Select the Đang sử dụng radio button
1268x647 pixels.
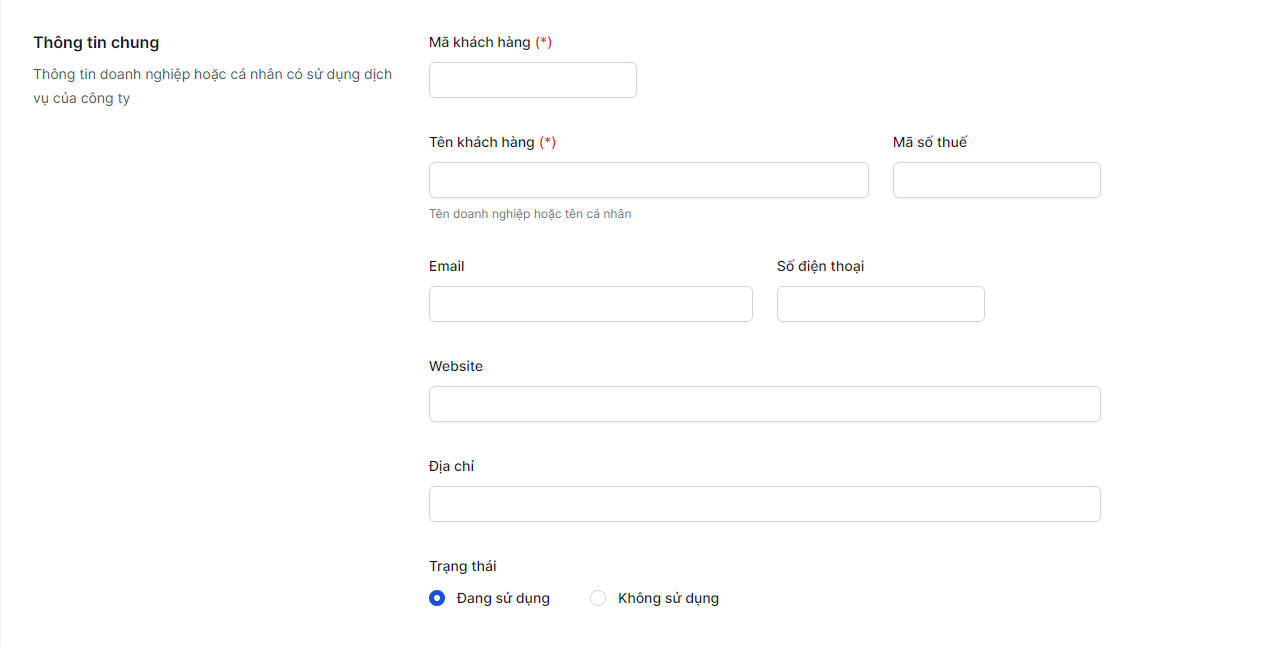point(437,598)
